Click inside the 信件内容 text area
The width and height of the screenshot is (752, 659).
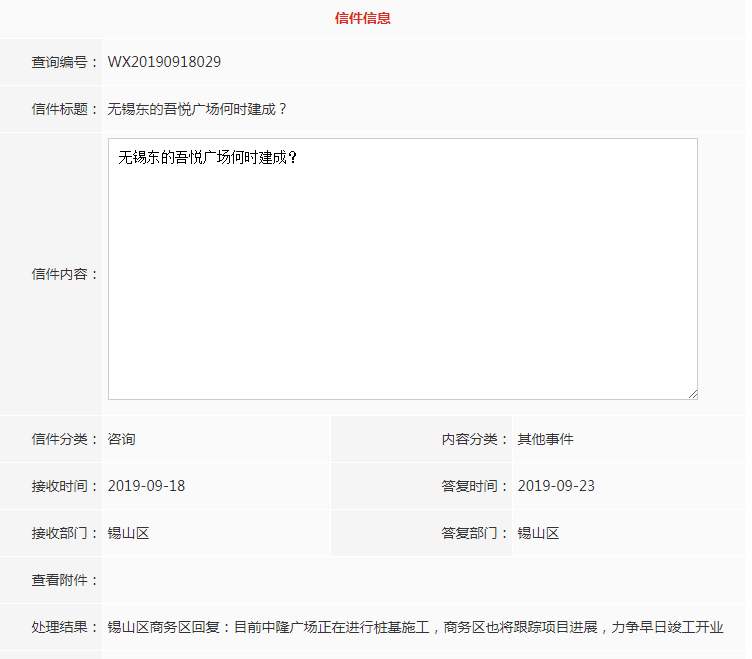point(402,270)
